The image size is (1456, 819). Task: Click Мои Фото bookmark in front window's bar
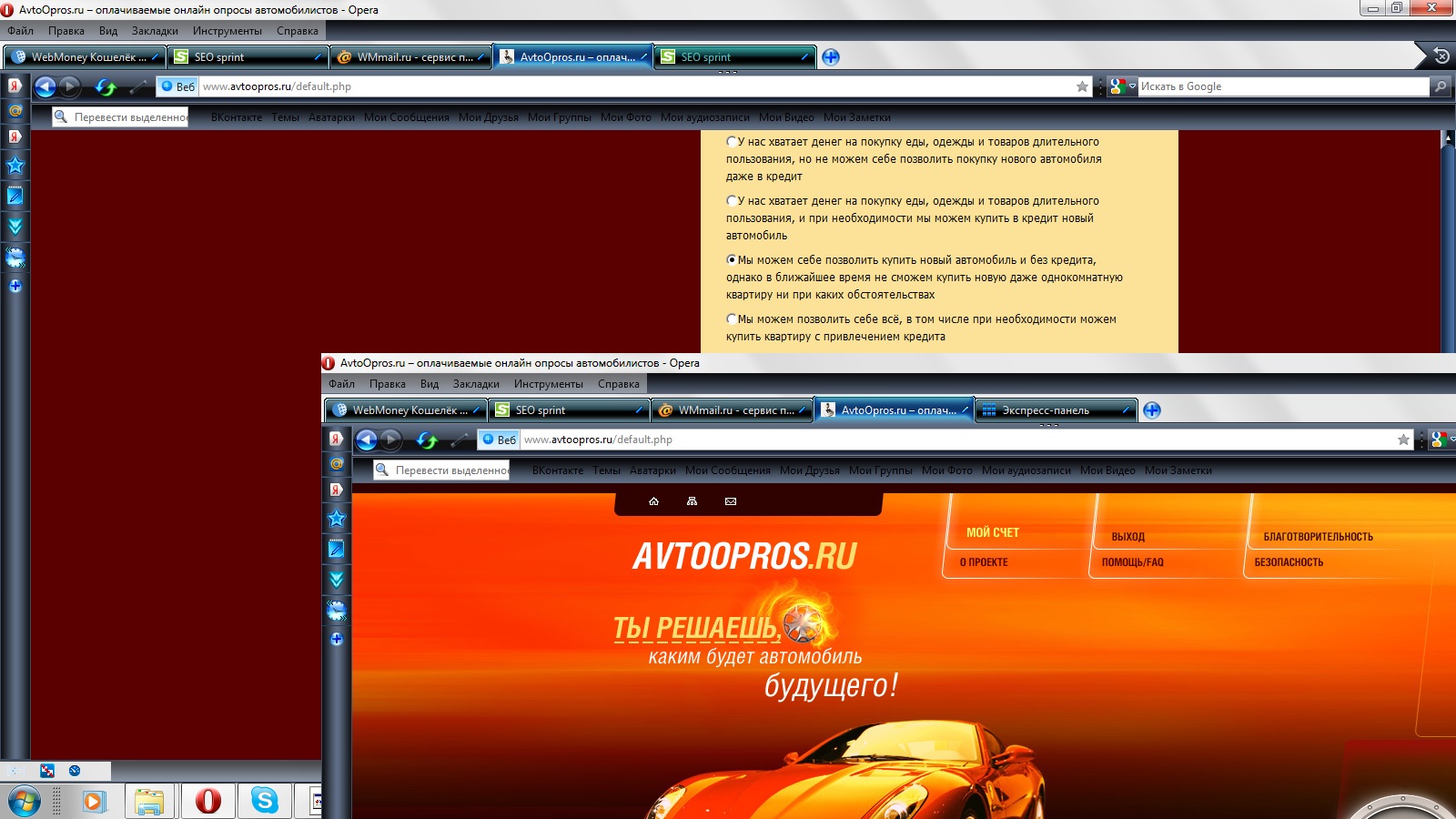point(947,470)
